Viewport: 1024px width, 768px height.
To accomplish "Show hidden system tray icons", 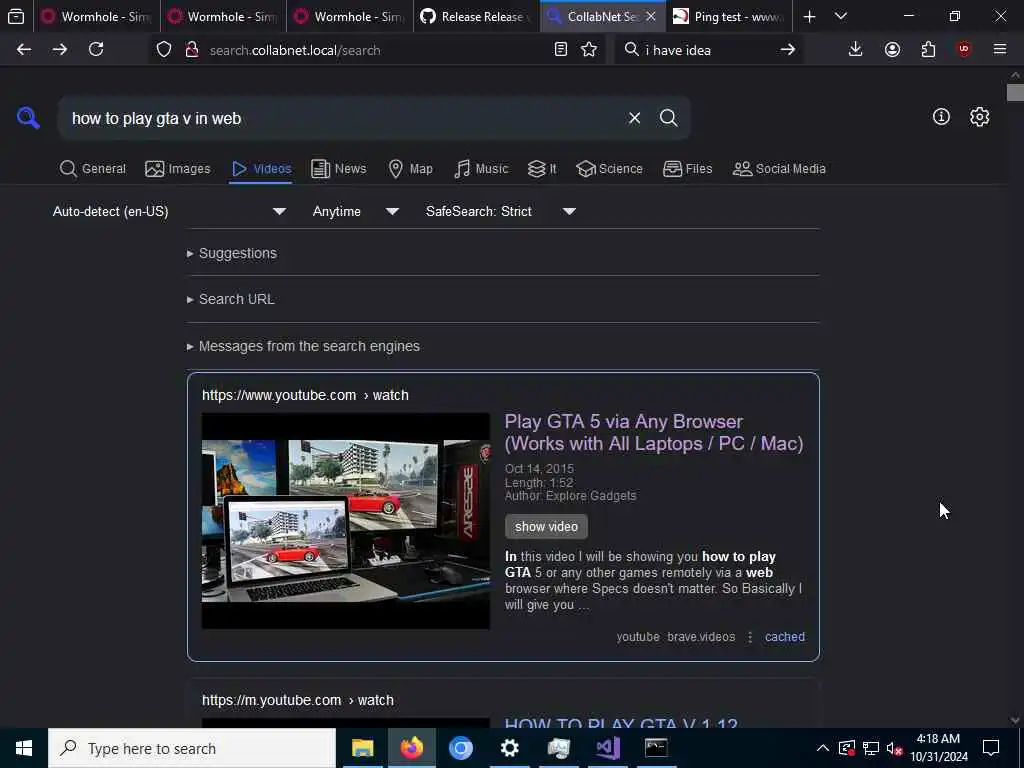I will (822, 748).
